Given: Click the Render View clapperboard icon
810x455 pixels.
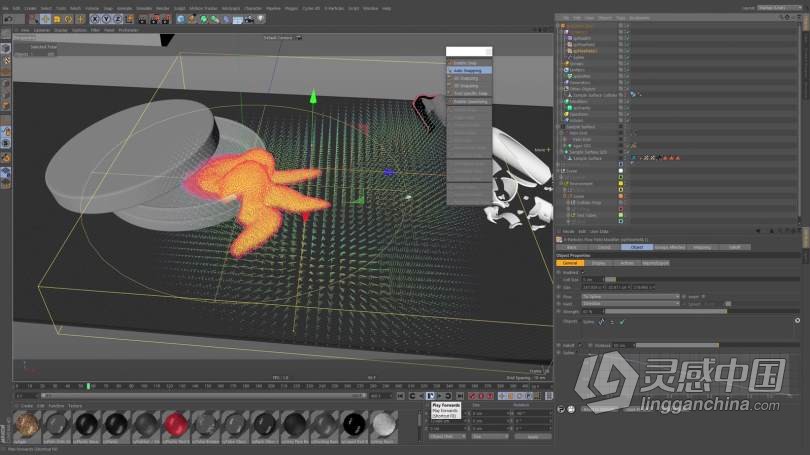Looking at the screenshot, I should point(142,19).
